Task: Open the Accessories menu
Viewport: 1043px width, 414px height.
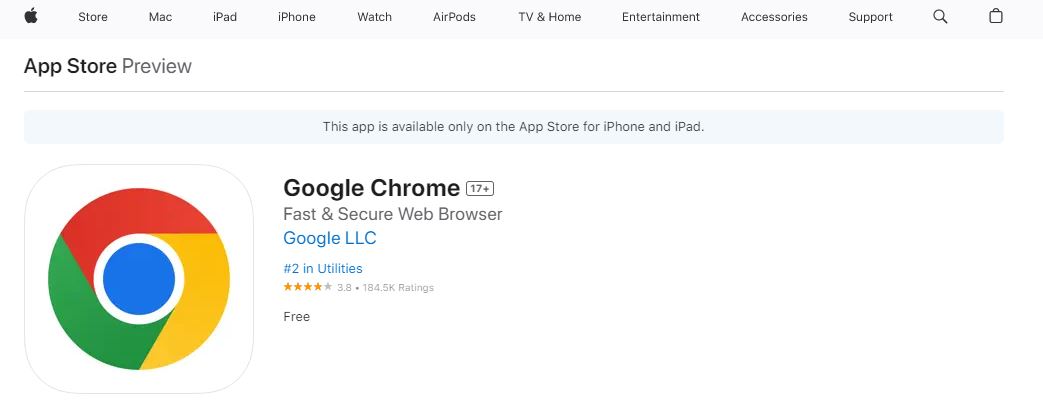Action: (774, 17)
